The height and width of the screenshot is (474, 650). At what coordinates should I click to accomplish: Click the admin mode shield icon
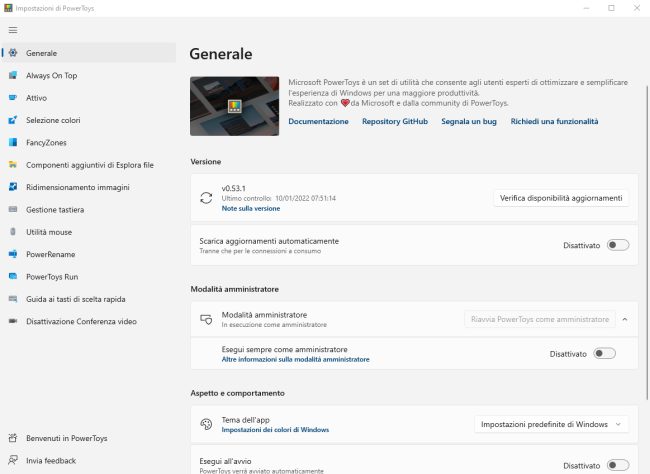[x=206, y=319]
